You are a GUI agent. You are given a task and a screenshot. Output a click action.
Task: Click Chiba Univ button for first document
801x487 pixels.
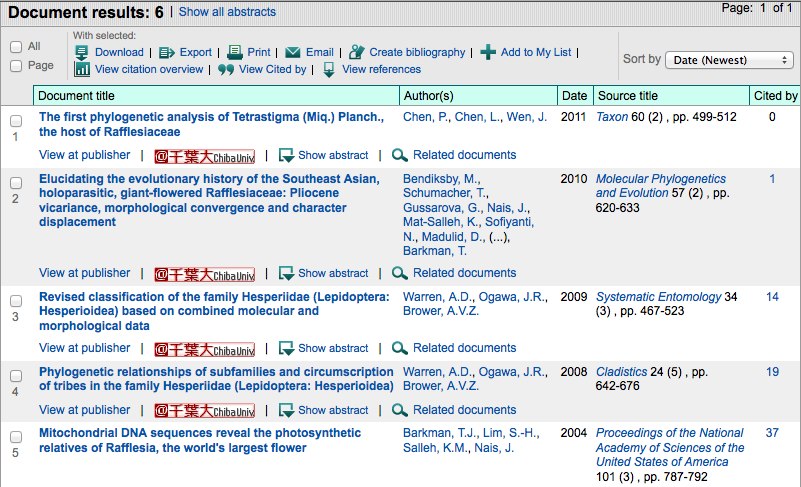click(x=204, y=156)
